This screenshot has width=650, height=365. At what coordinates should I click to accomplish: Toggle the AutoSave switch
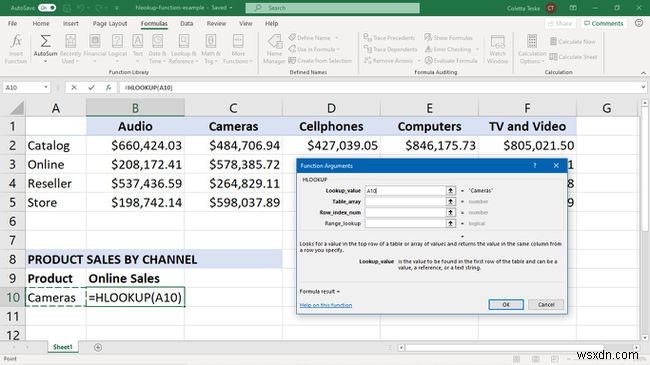(47, 8)
